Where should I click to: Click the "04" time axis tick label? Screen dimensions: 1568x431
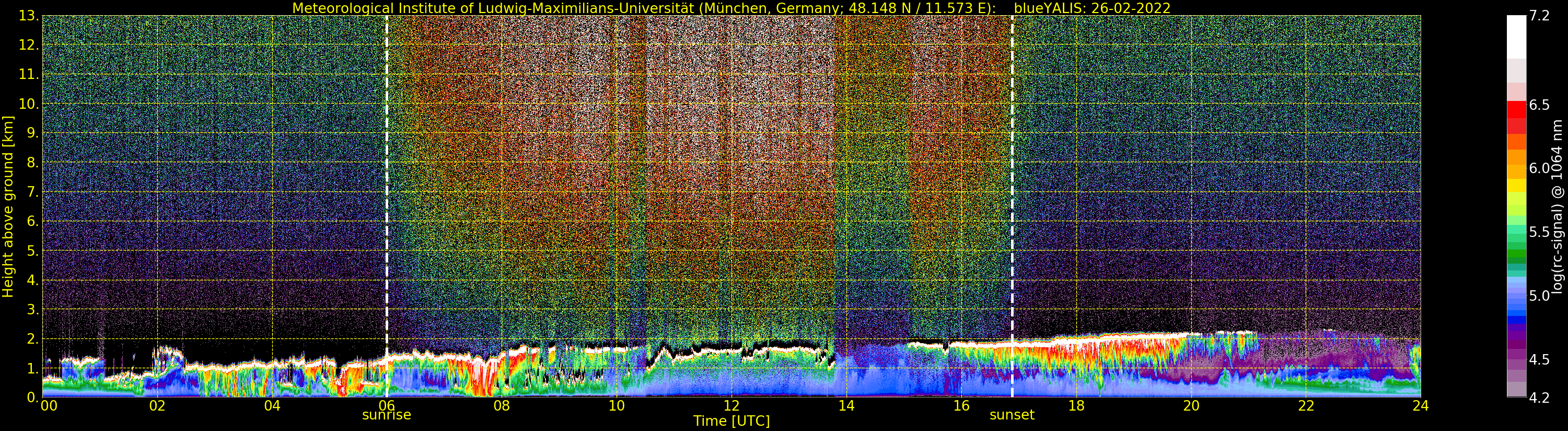point(272,405)
